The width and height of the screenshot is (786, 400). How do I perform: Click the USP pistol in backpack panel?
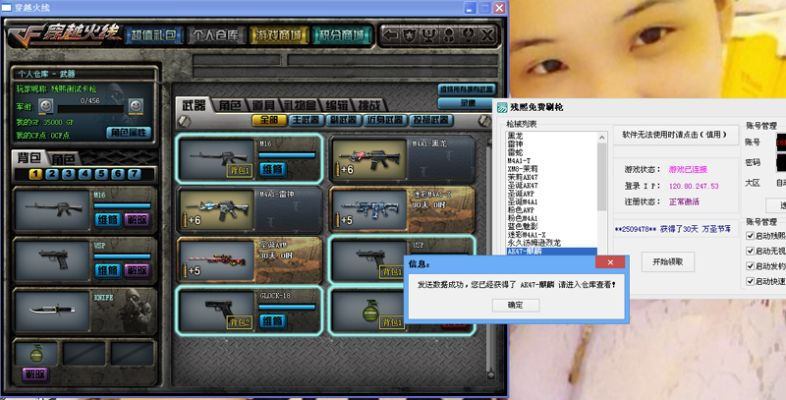[52, 257]
